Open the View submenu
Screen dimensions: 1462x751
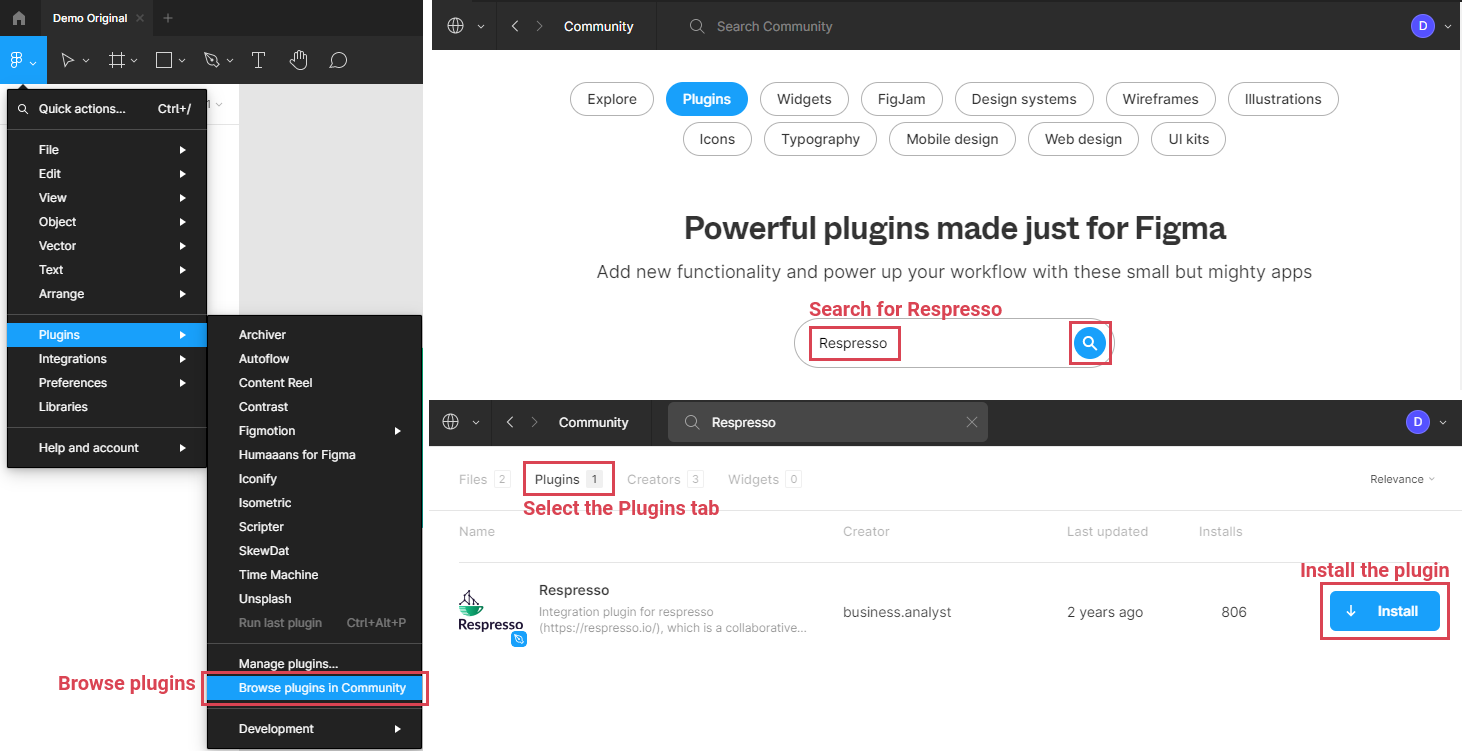[x=107, y=198]
